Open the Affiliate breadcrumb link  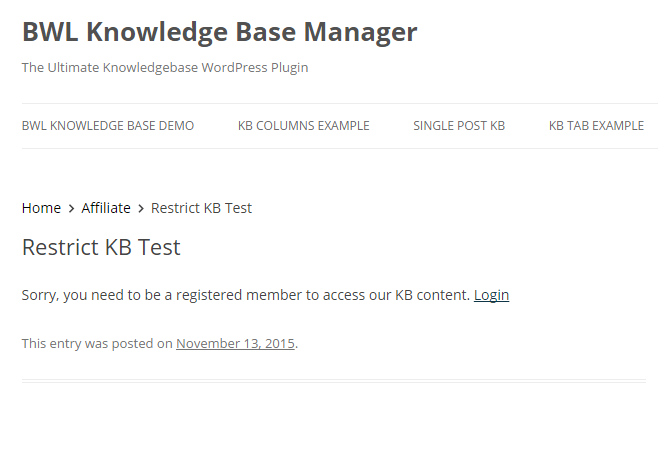click(x=106, y=208)
